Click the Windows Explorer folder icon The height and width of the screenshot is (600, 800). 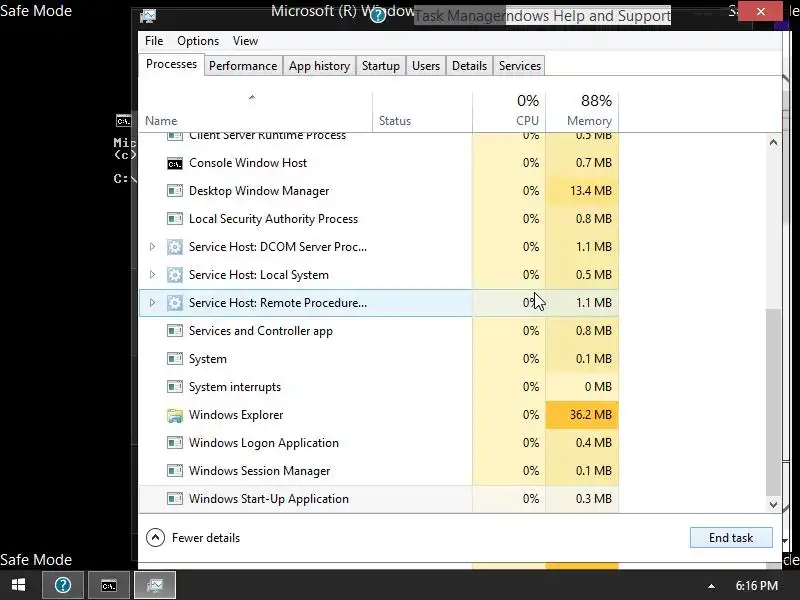(174, 415)
